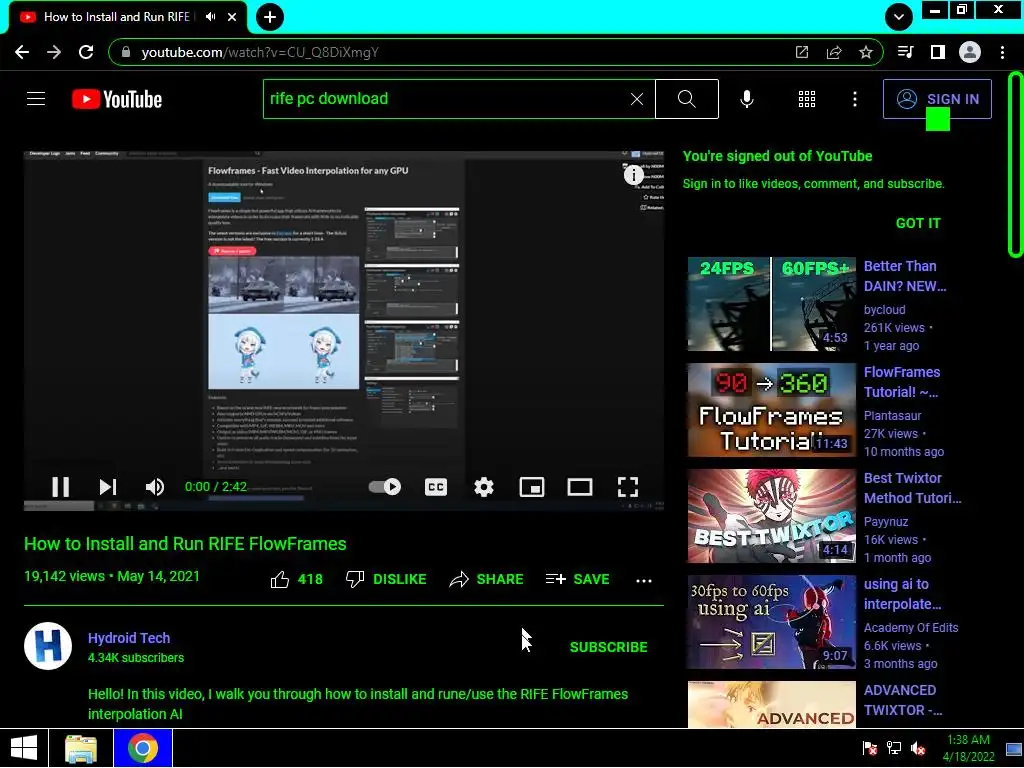Open the media control icon in Chrome
The image size is (1024, 768).
[905, 52]
